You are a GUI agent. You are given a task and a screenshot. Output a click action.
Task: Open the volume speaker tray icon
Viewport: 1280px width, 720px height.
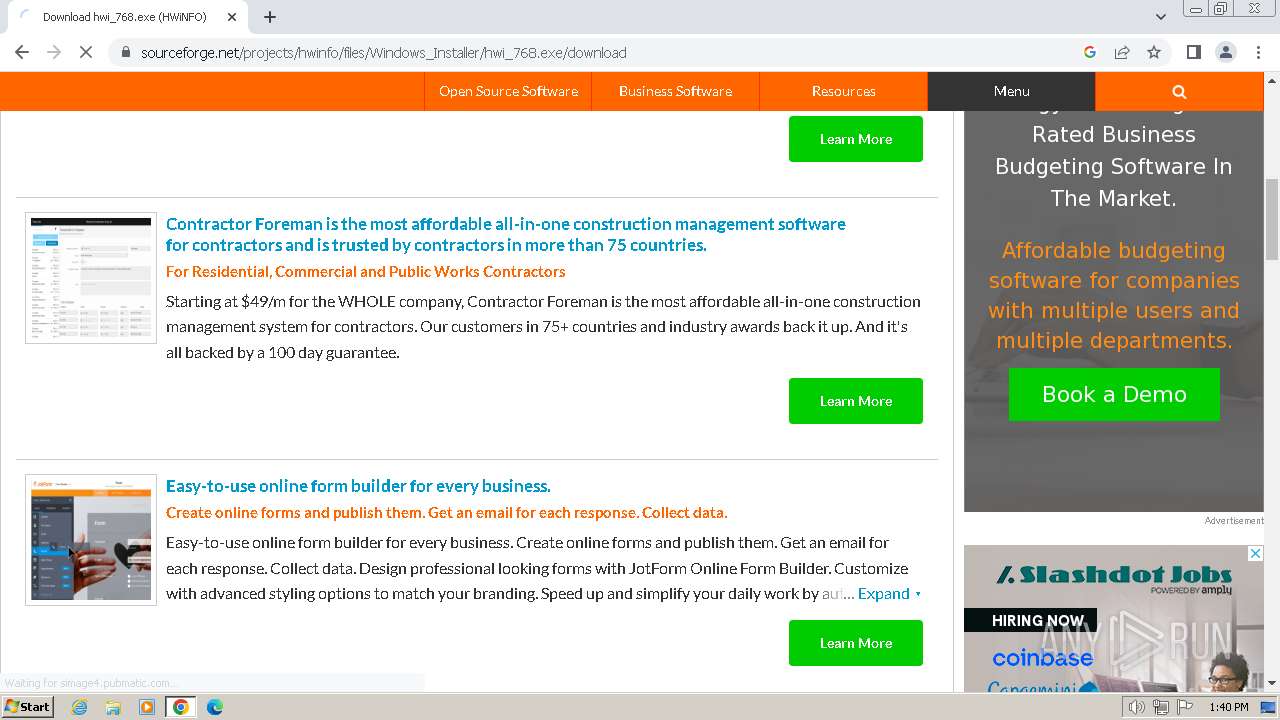coord(1136,707)
